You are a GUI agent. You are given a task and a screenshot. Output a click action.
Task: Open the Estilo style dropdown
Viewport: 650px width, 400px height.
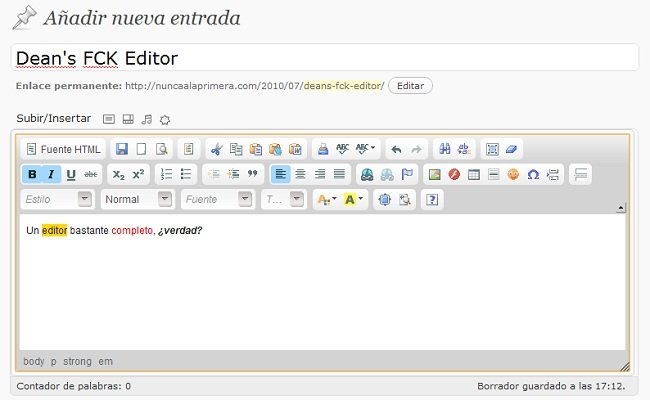57,199
